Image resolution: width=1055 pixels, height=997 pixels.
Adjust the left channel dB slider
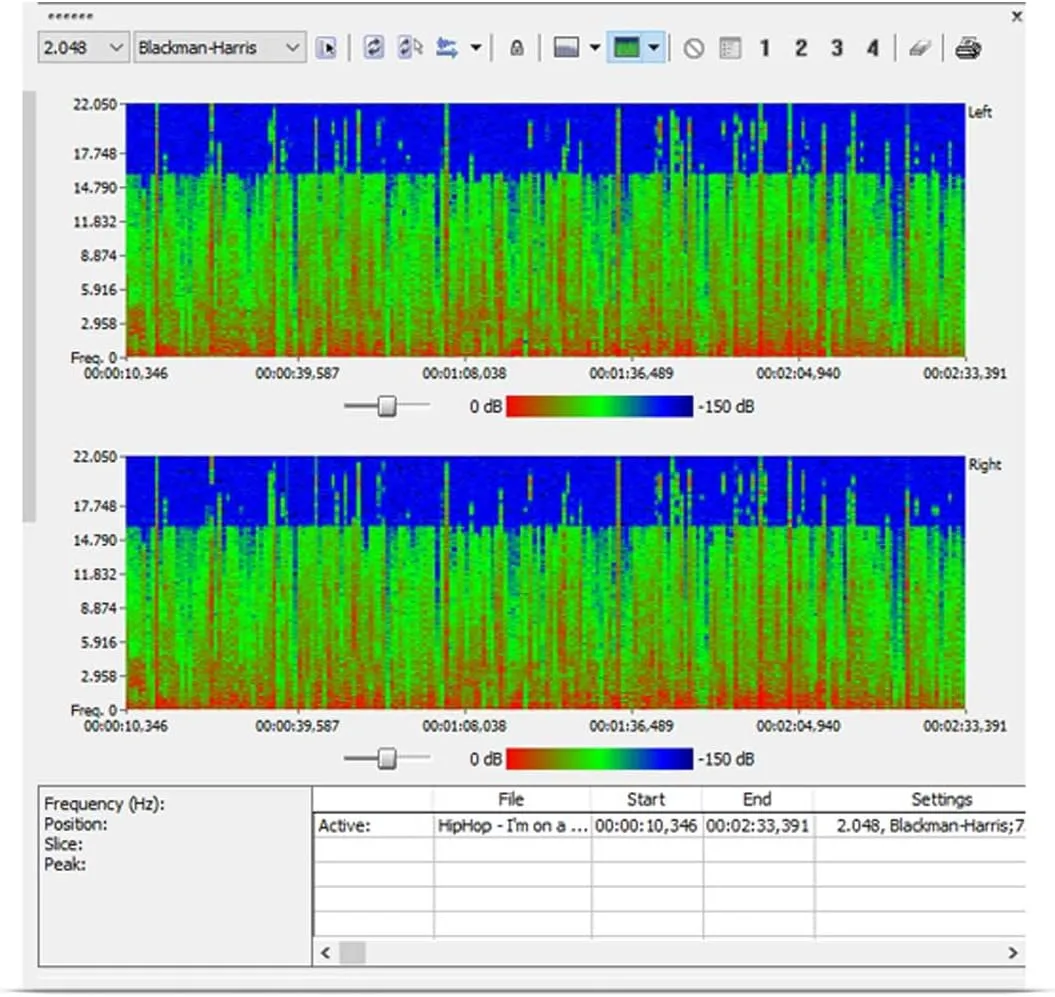tap(385, 406)
